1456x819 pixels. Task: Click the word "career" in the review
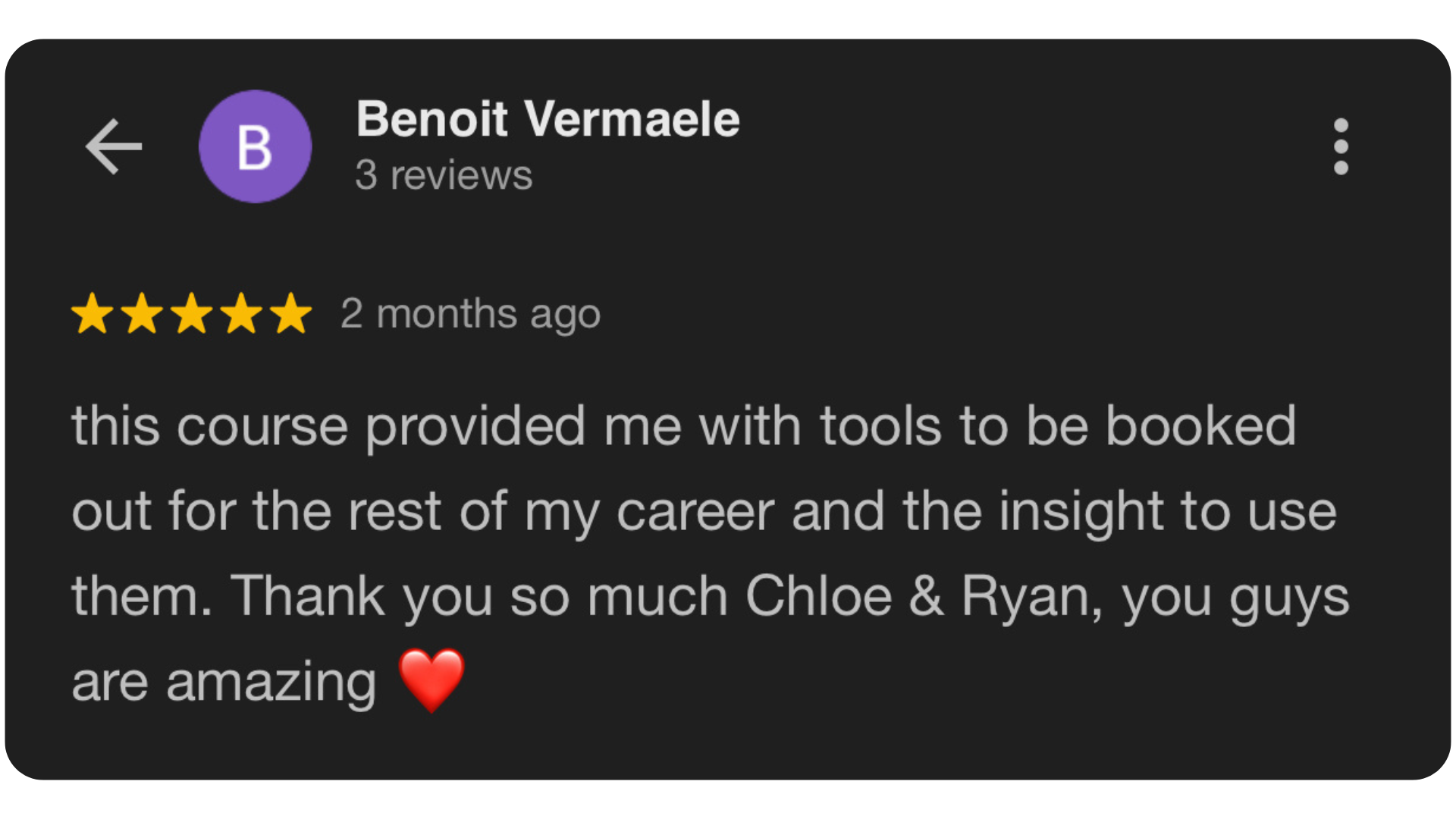click(x=695, y=511)
